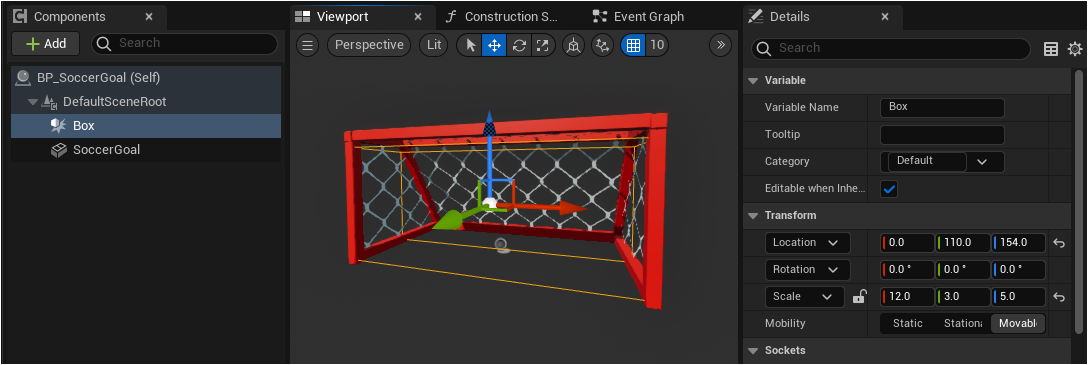The height and width of the screenshot is (365, 1088).
Task: Set Mobility to Static
Action: tap(908, 323)
